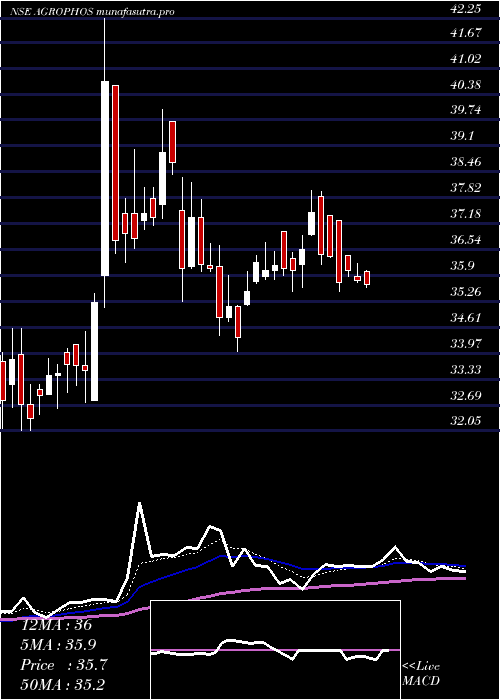Image resolution: width=500 pixels, height=700 pixels.
Task: Click the 33.97 price axis label
Action: 466,343
